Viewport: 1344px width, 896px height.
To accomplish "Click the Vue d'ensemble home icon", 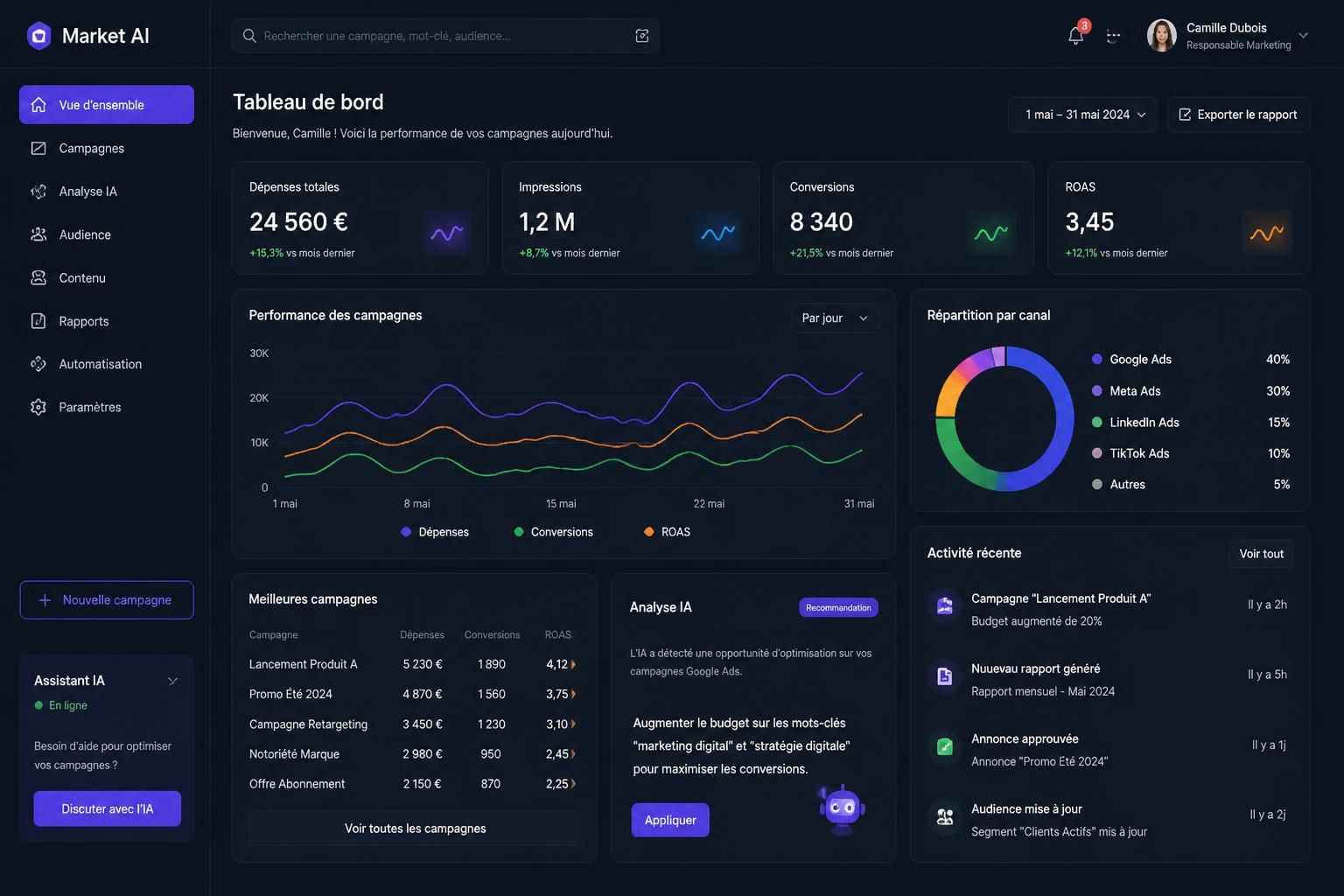I will pos(38,105).
